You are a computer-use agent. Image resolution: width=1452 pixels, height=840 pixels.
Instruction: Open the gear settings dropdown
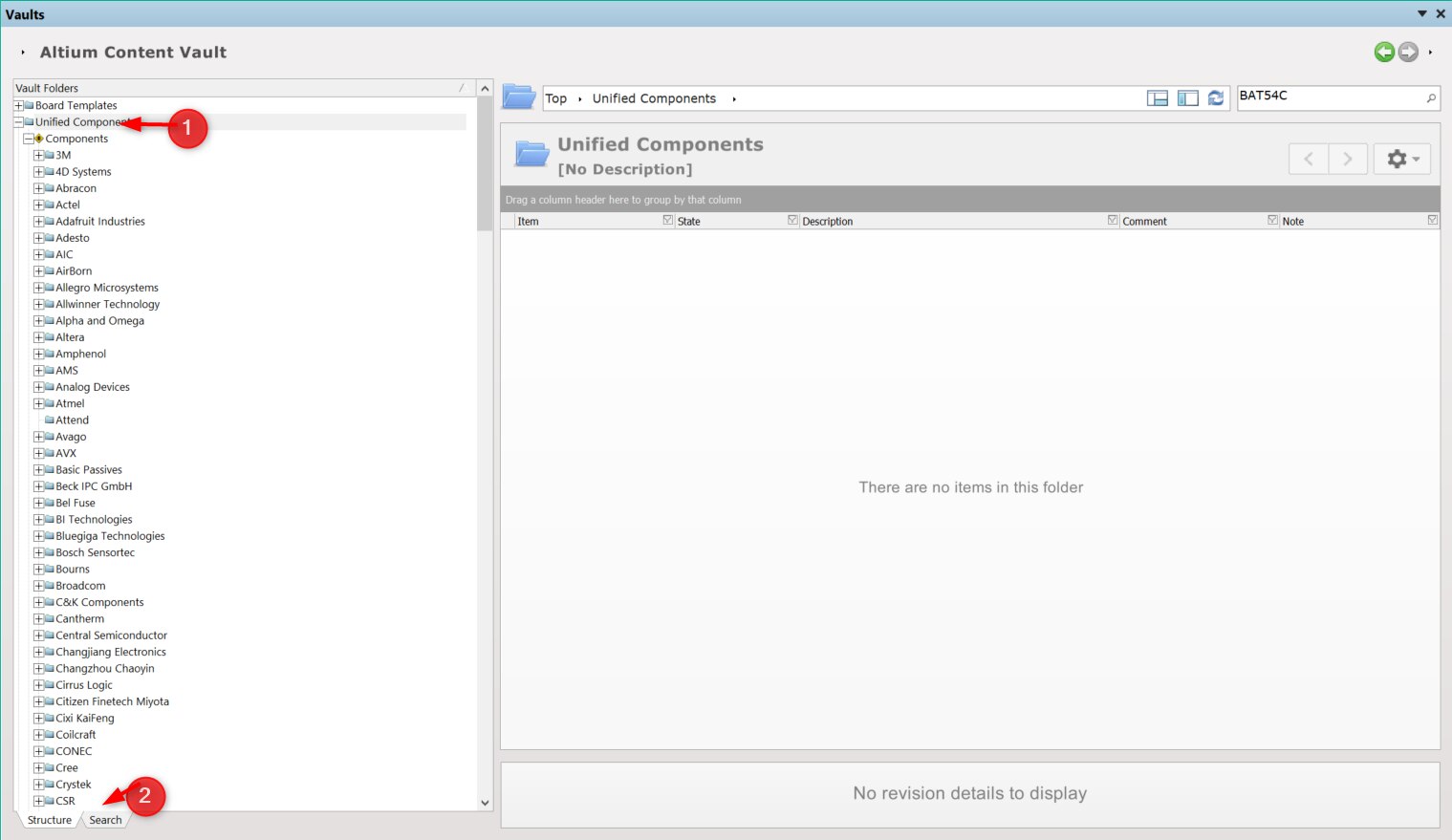1402,159
